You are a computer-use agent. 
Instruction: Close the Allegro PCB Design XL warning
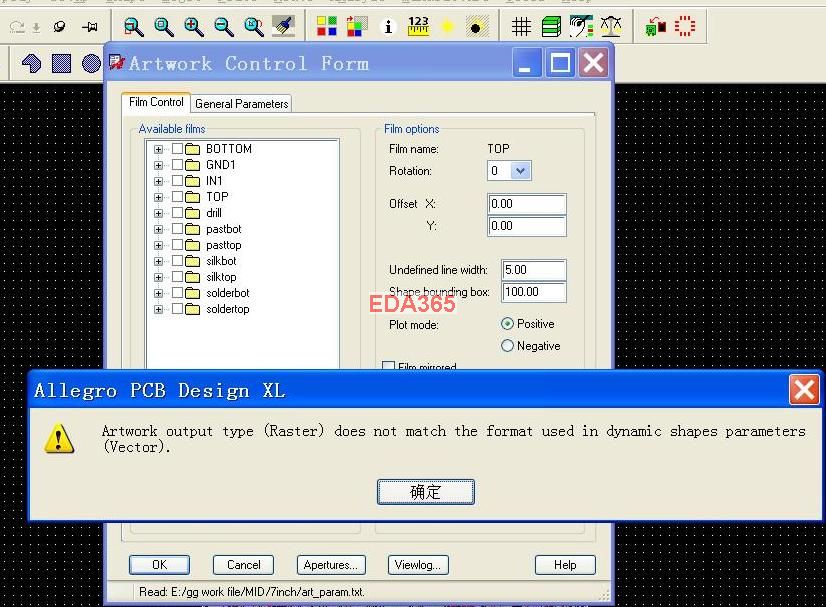click(x=804, y=390)
